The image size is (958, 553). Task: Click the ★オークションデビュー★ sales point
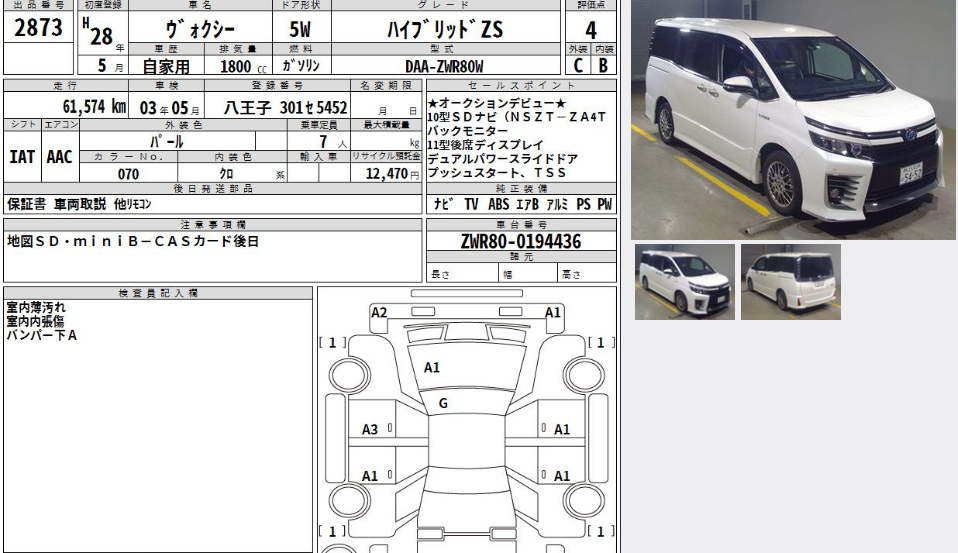tap(497, 103)
